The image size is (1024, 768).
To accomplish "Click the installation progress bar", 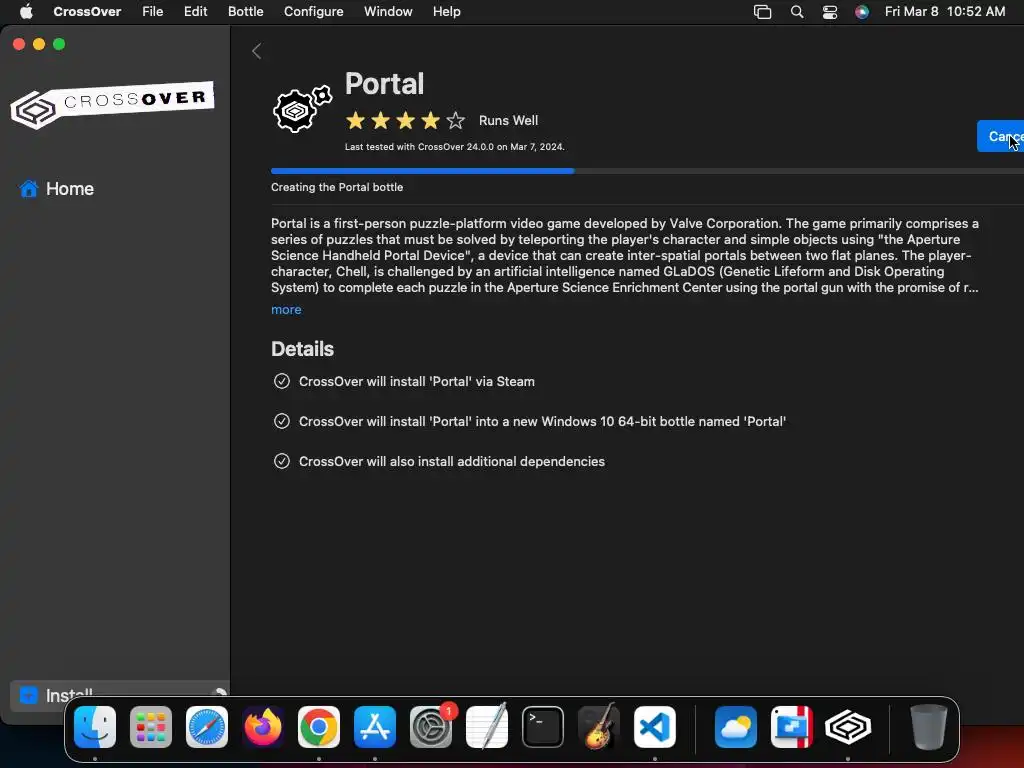I will pyautogui.click(x=647, y=171).
